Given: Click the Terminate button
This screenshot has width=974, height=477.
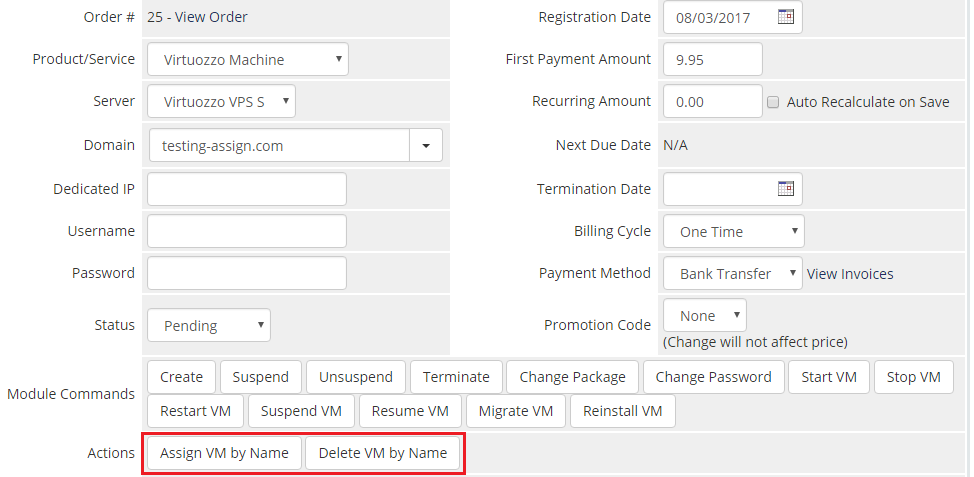Looking at the screenshot, I should 456,377.
